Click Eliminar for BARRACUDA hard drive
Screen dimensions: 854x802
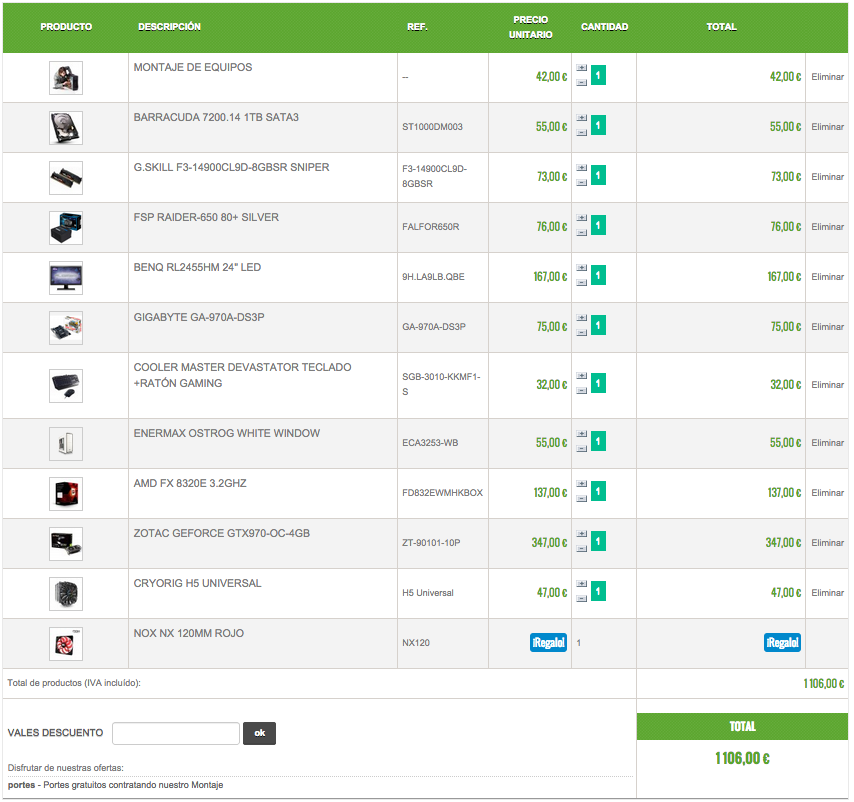tap(827, 127)
